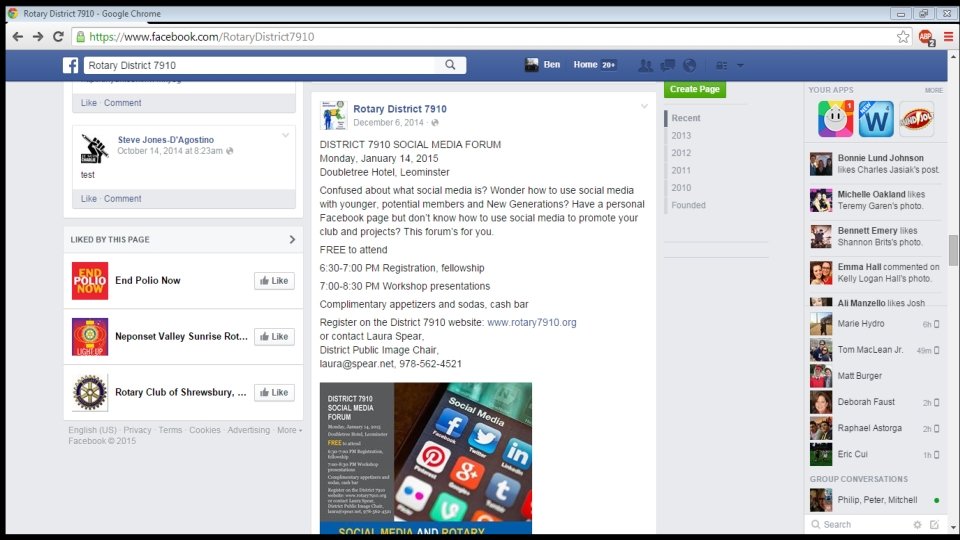The height and width of the screenshot is (540, 960).
Task: Open the Adblock Plus extension icon
Action: pos(926,37)
